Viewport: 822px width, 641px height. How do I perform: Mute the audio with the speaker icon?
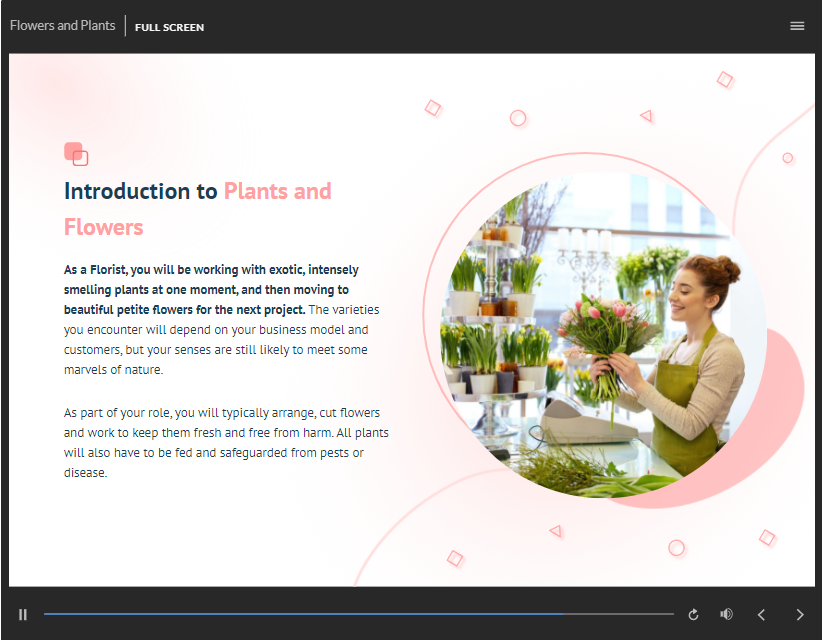point(727,614)
